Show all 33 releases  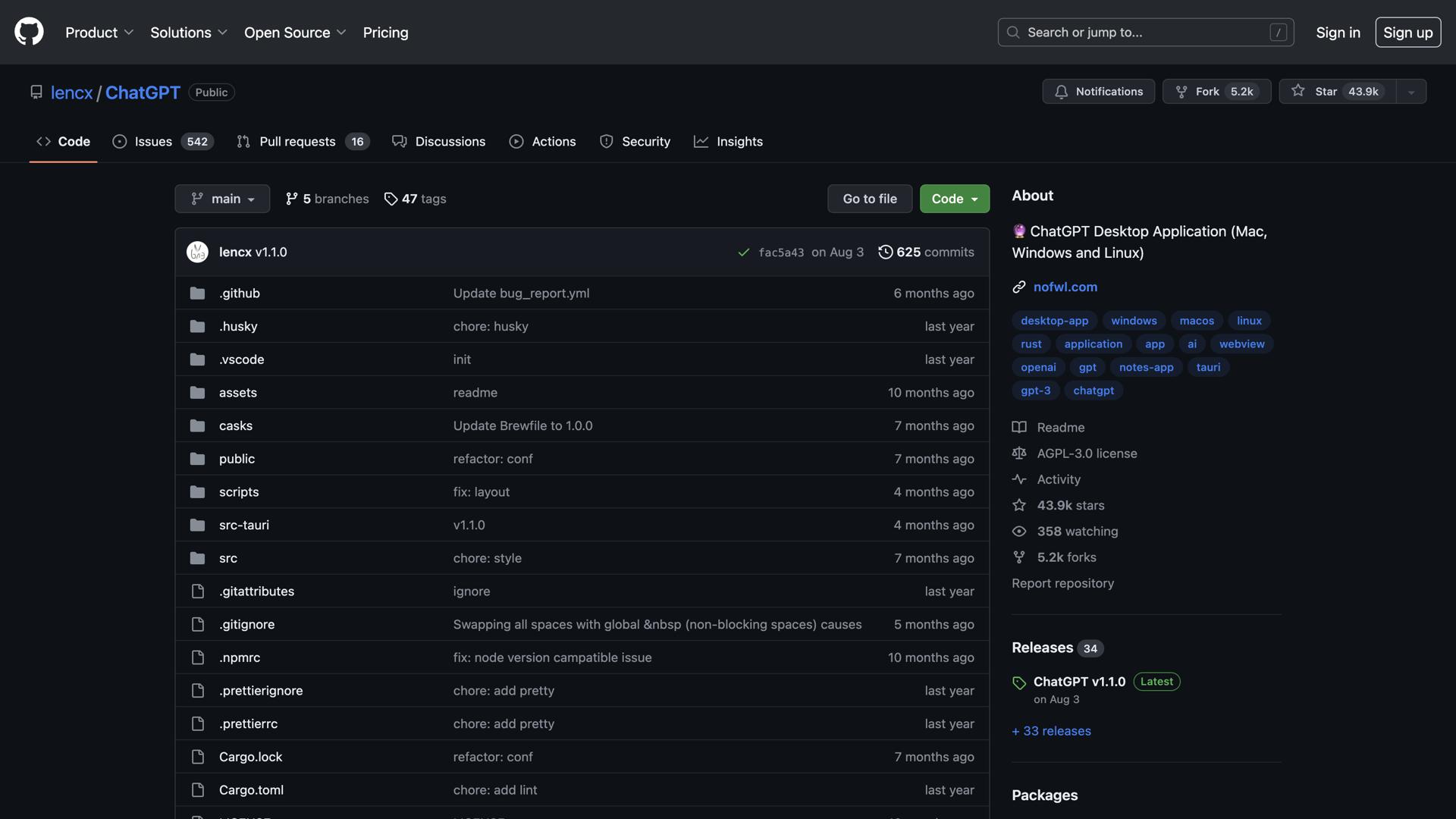point(1051,730)
